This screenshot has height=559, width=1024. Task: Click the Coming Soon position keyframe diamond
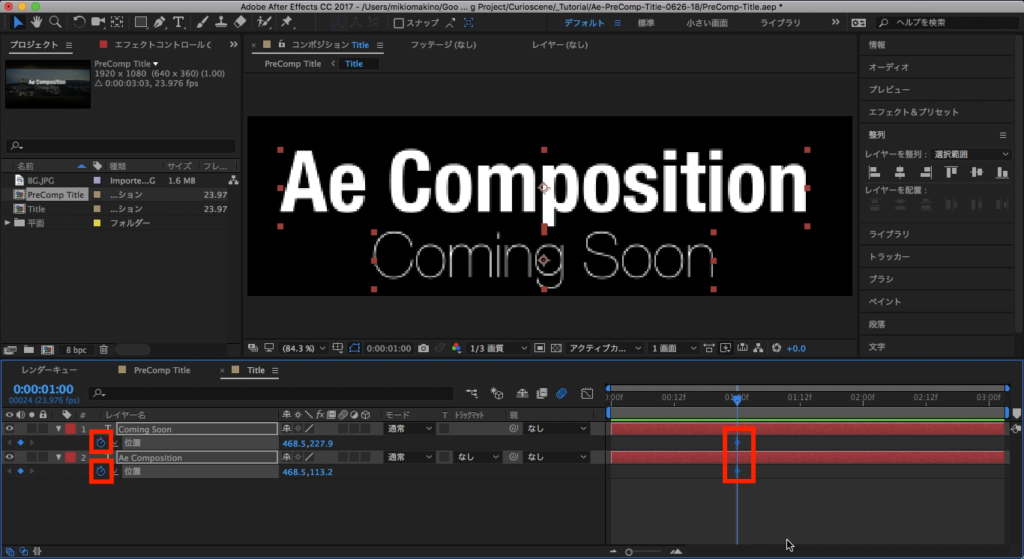click(737, 443)
